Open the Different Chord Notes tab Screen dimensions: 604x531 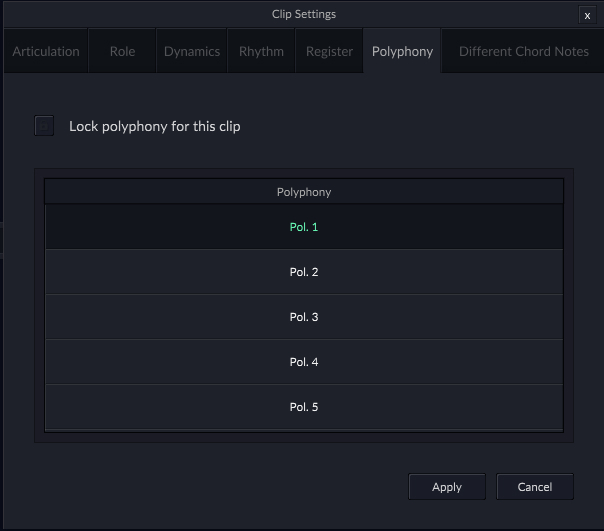pos(524,52)
